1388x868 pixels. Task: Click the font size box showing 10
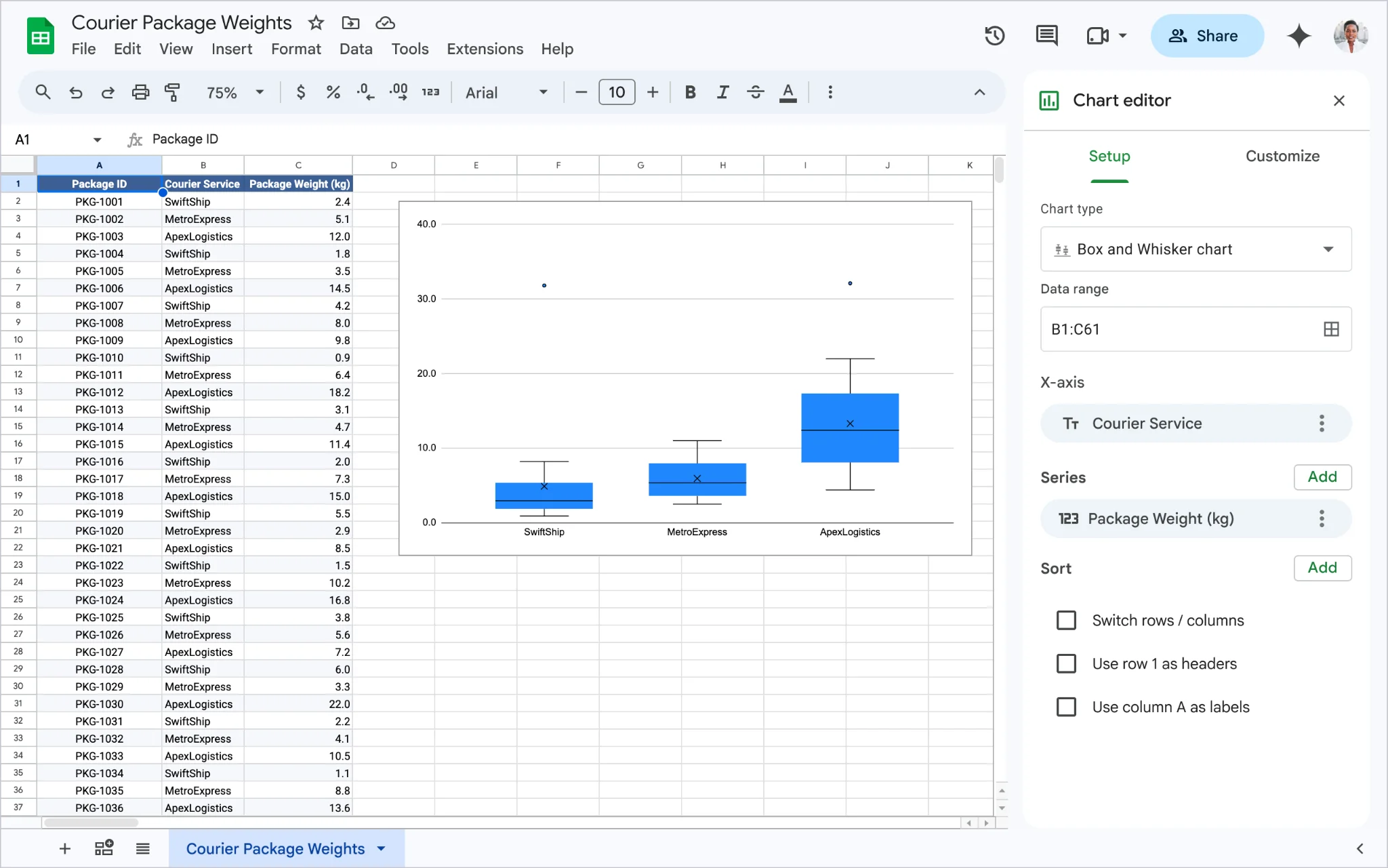(x=617, y=92)
